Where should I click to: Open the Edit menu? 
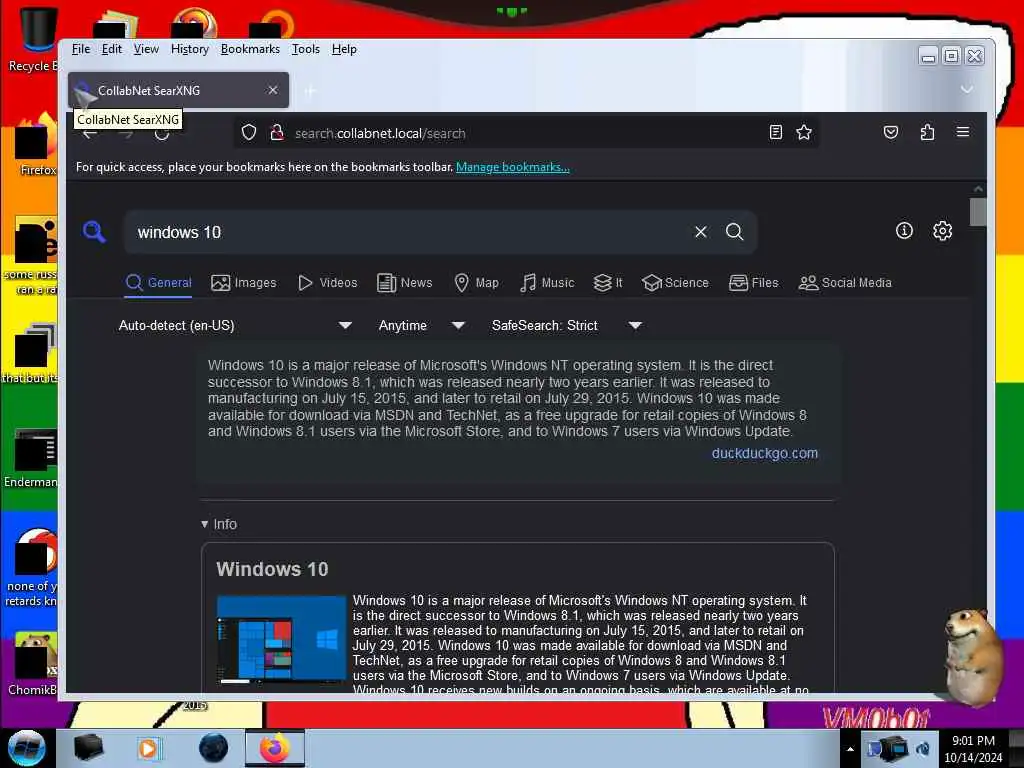coord(112,49)
